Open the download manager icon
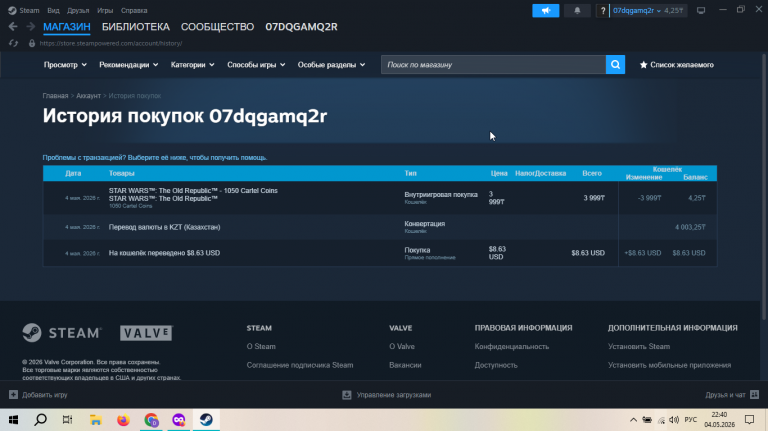Screen dimensions: 768x431 pyautogui.click(x=347, y=395)
